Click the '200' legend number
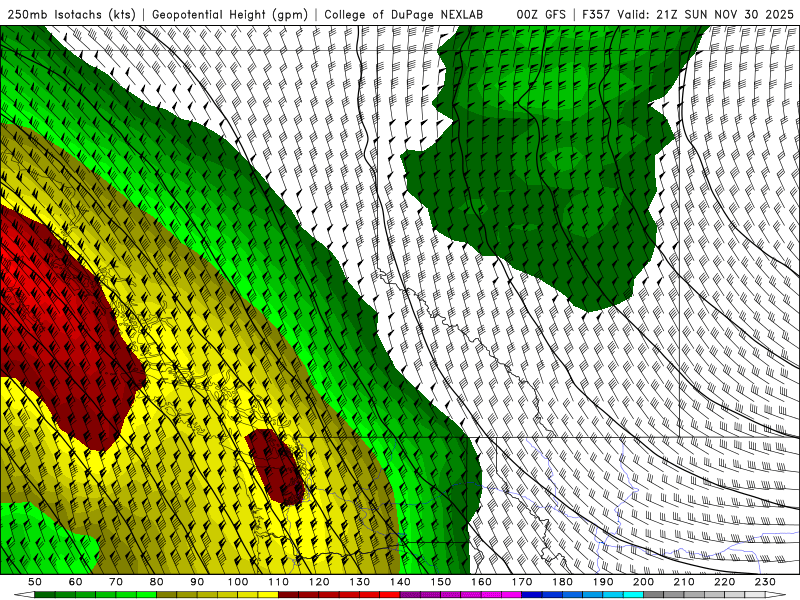This screenshot has height=600, width=800. tap(643, 582)
